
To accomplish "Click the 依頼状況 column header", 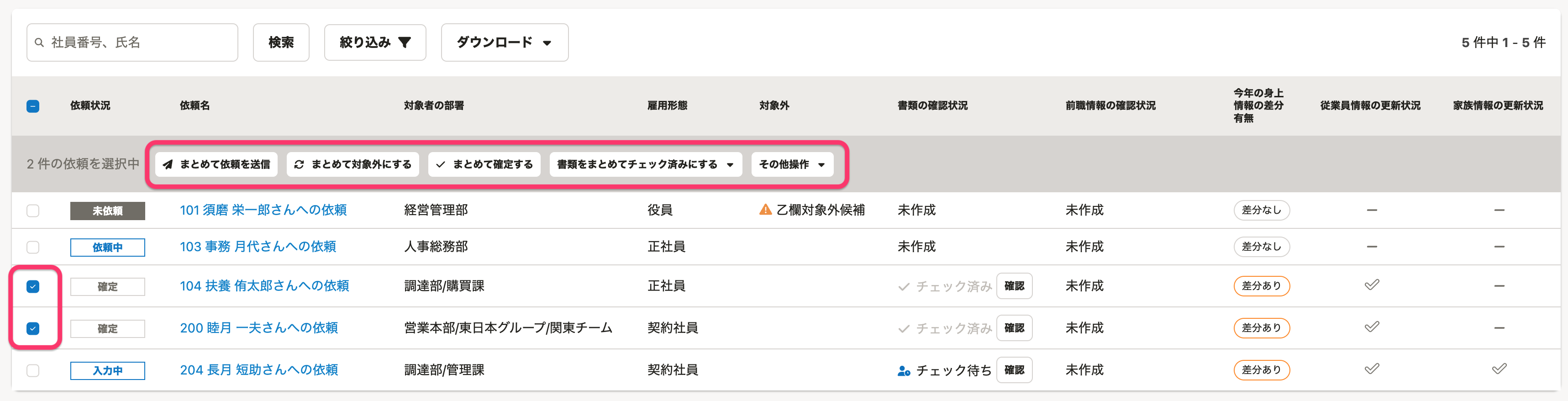I will point(90,106).
